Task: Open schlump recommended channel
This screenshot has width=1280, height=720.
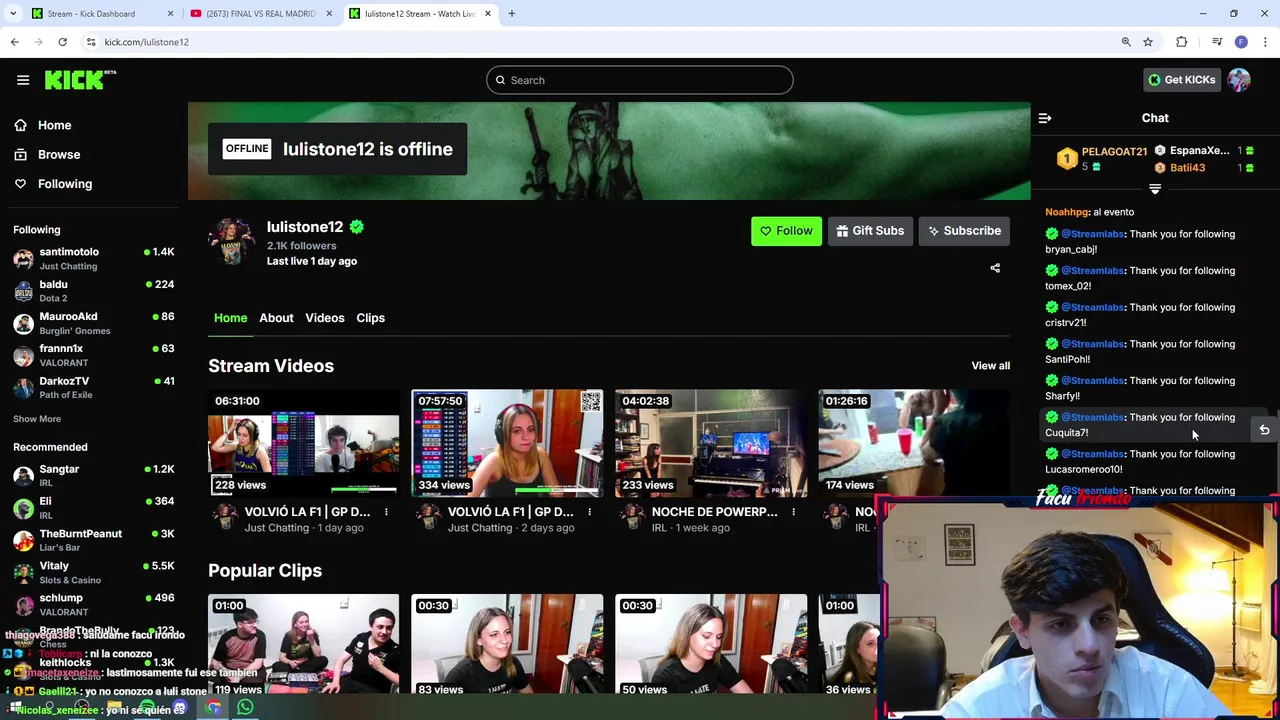Action: click(94, 604)
